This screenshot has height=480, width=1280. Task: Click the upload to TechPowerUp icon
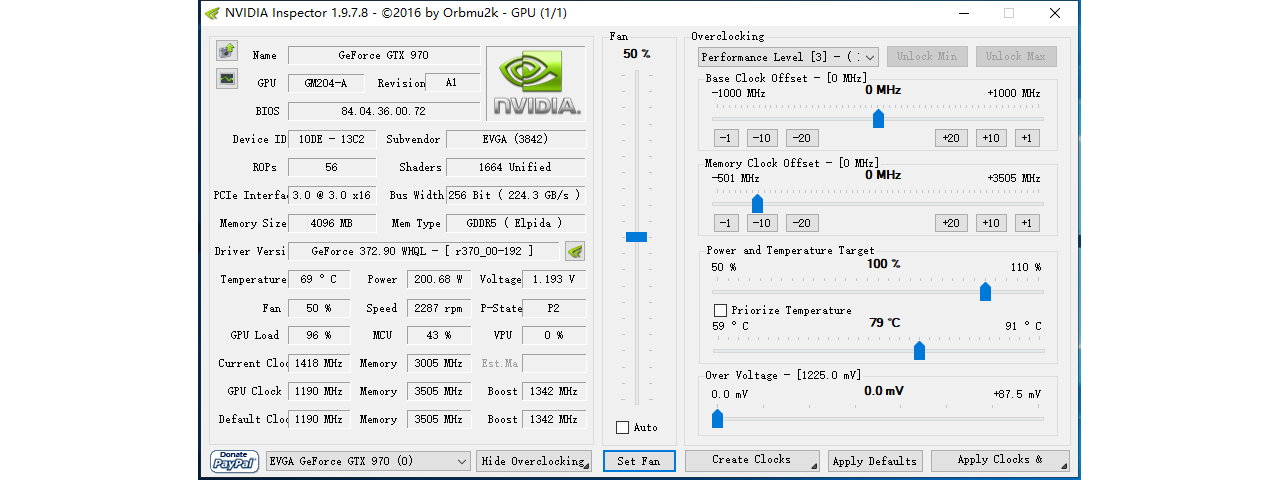227,50
